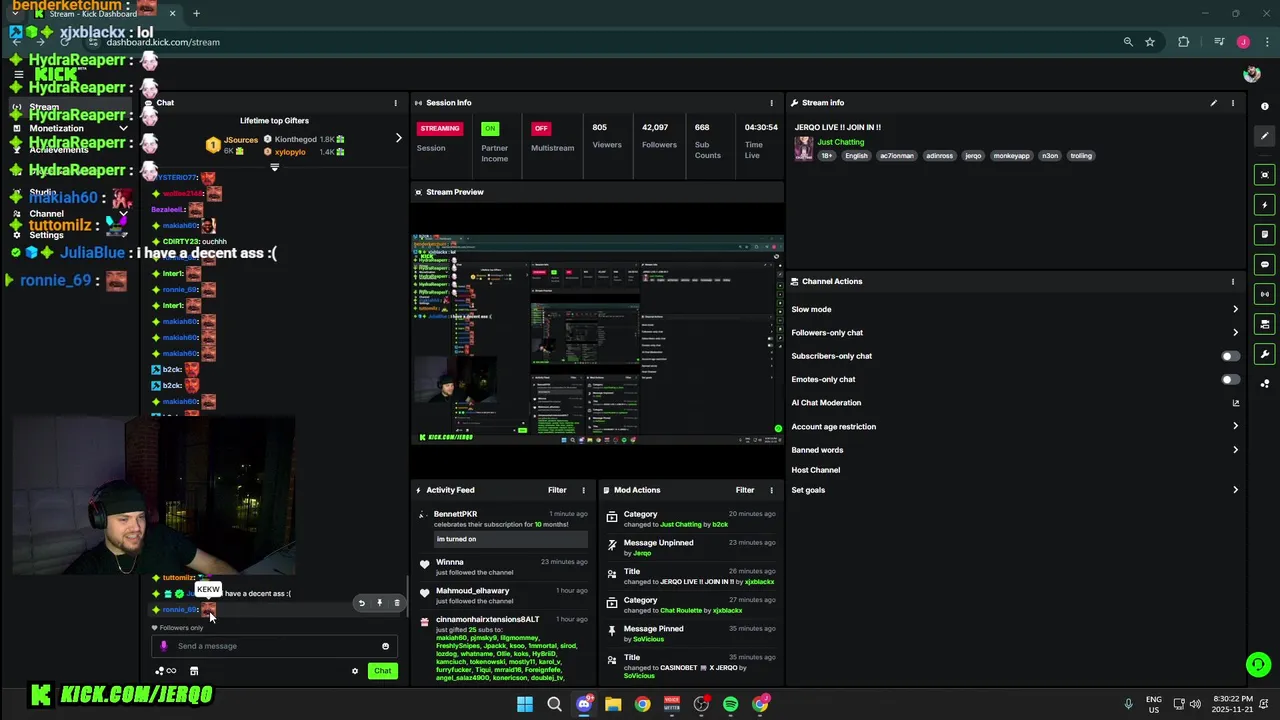Open Session Info panel three-dot menu

(771, 103)
